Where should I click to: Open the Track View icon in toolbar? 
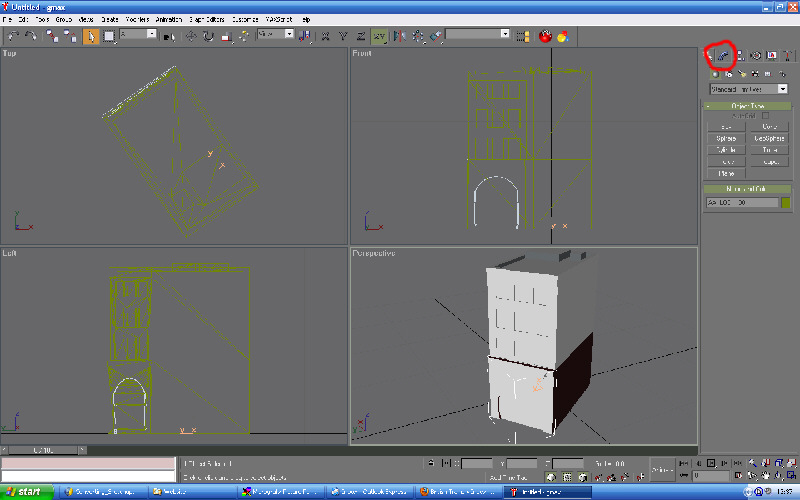pyautogui.click(x=522, y=36)
